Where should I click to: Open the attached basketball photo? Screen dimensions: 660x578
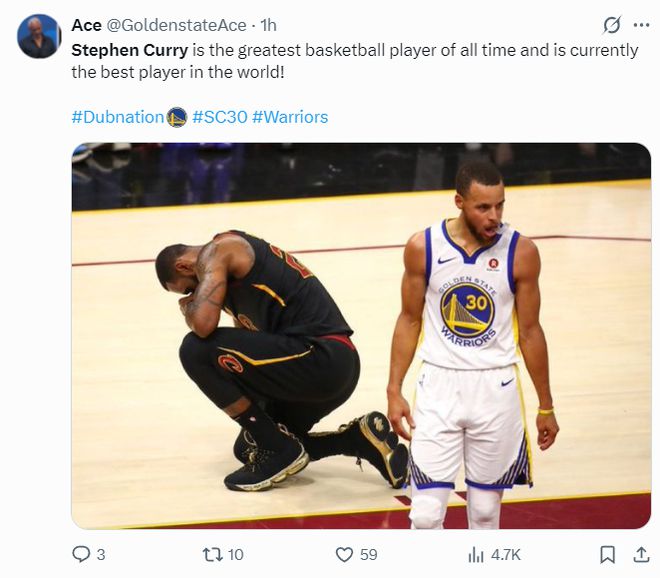pyautogui.click(x=361, y=336)
